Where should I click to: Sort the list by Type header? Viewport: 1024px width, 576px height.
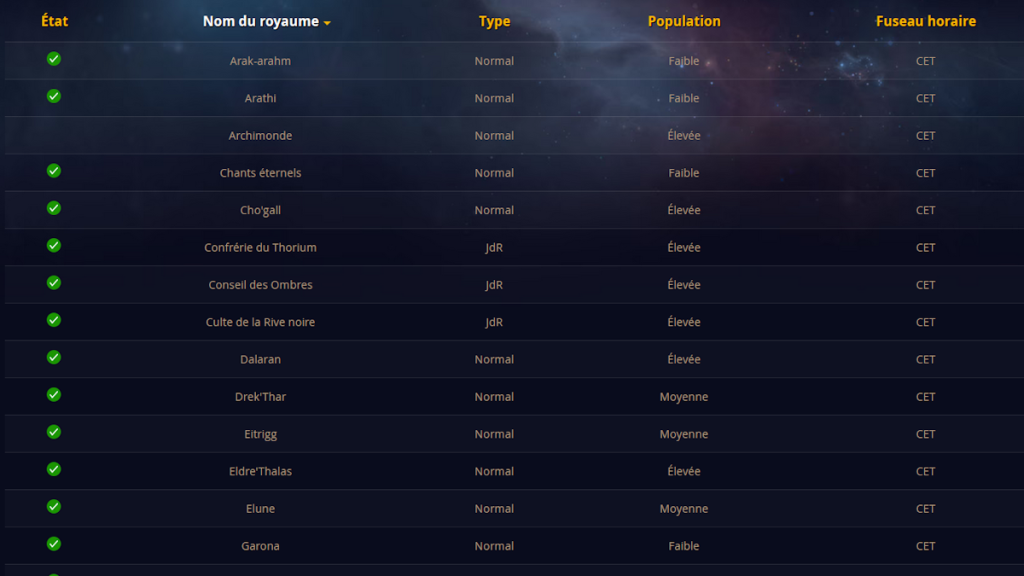pyautogui.click(x=494, y=21)
